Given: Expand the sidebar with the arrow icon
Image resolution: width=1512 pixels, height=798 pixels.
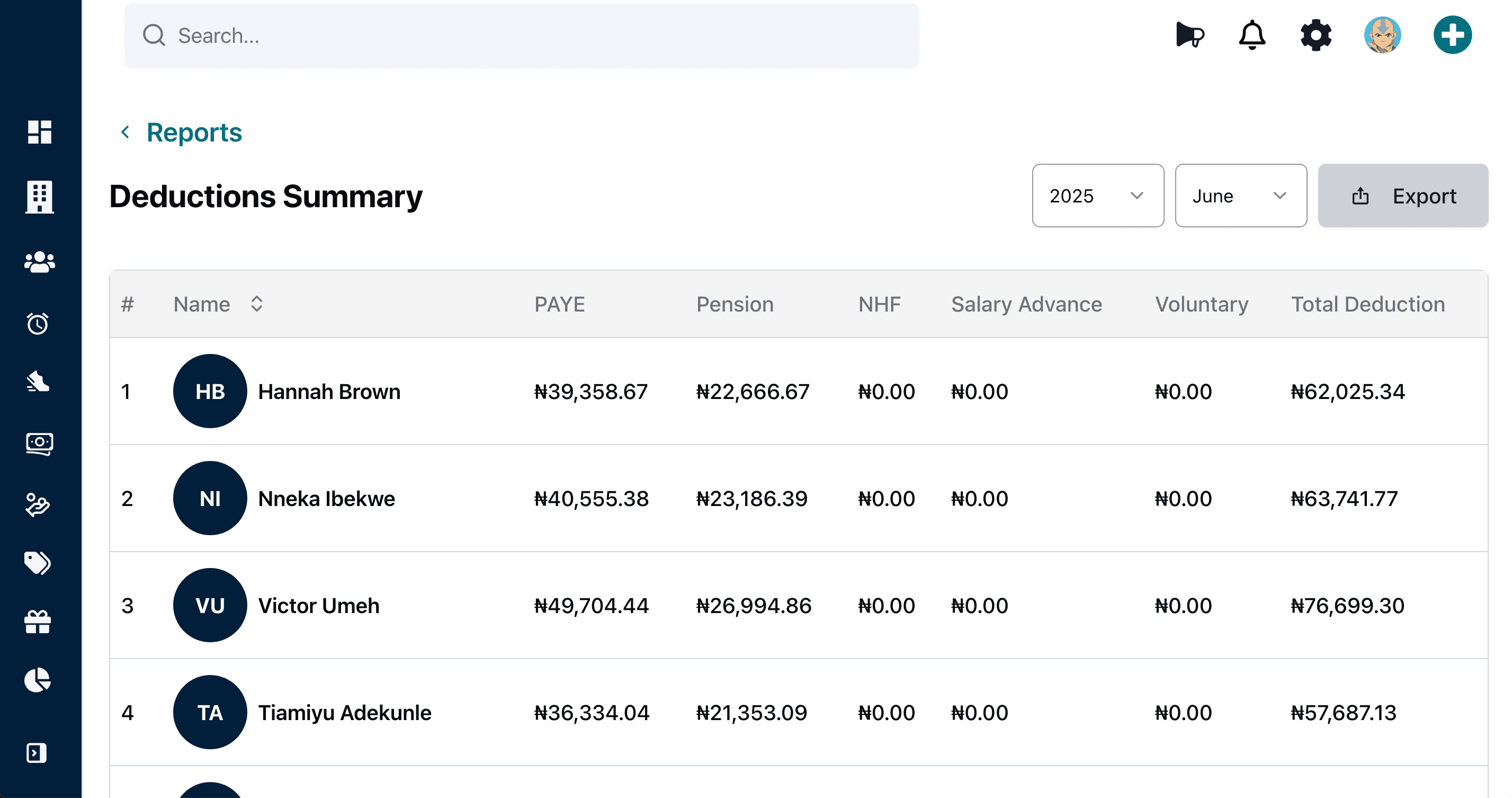Looking at the screenshot, I should tap(37, 753).
